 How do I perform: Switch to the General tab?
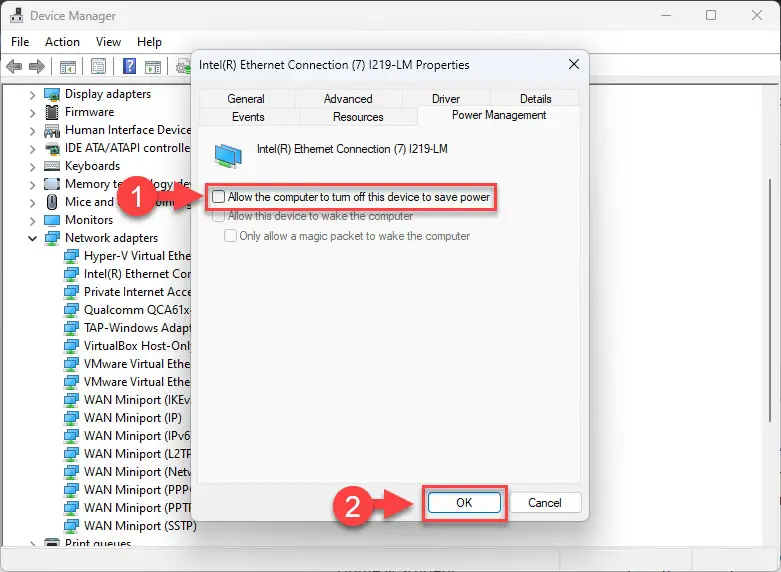click(246, 99)
